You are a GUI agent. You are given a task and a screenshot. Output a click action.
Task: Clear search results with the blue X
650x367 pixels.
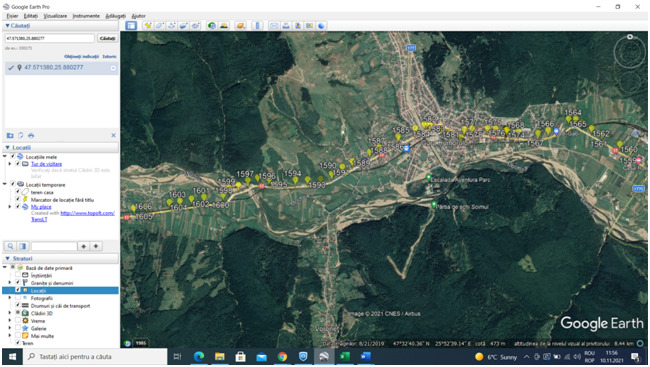tap(113, 136)
